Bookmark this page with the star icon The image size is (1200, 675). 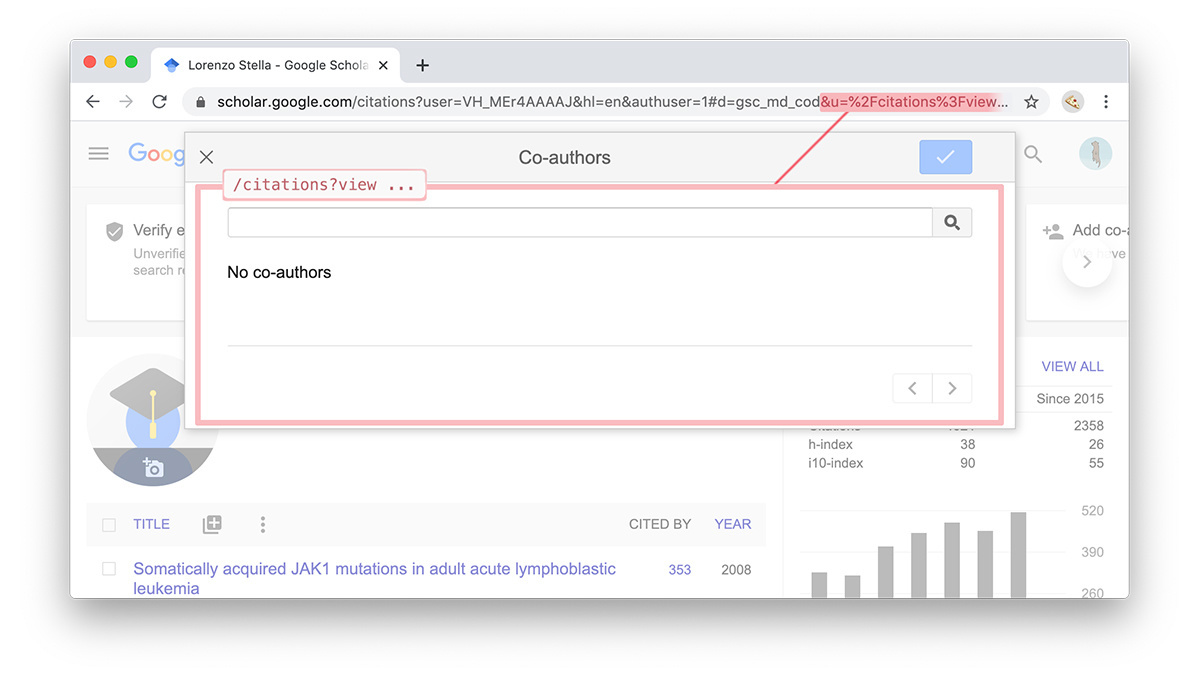[x=1031, y=102]
